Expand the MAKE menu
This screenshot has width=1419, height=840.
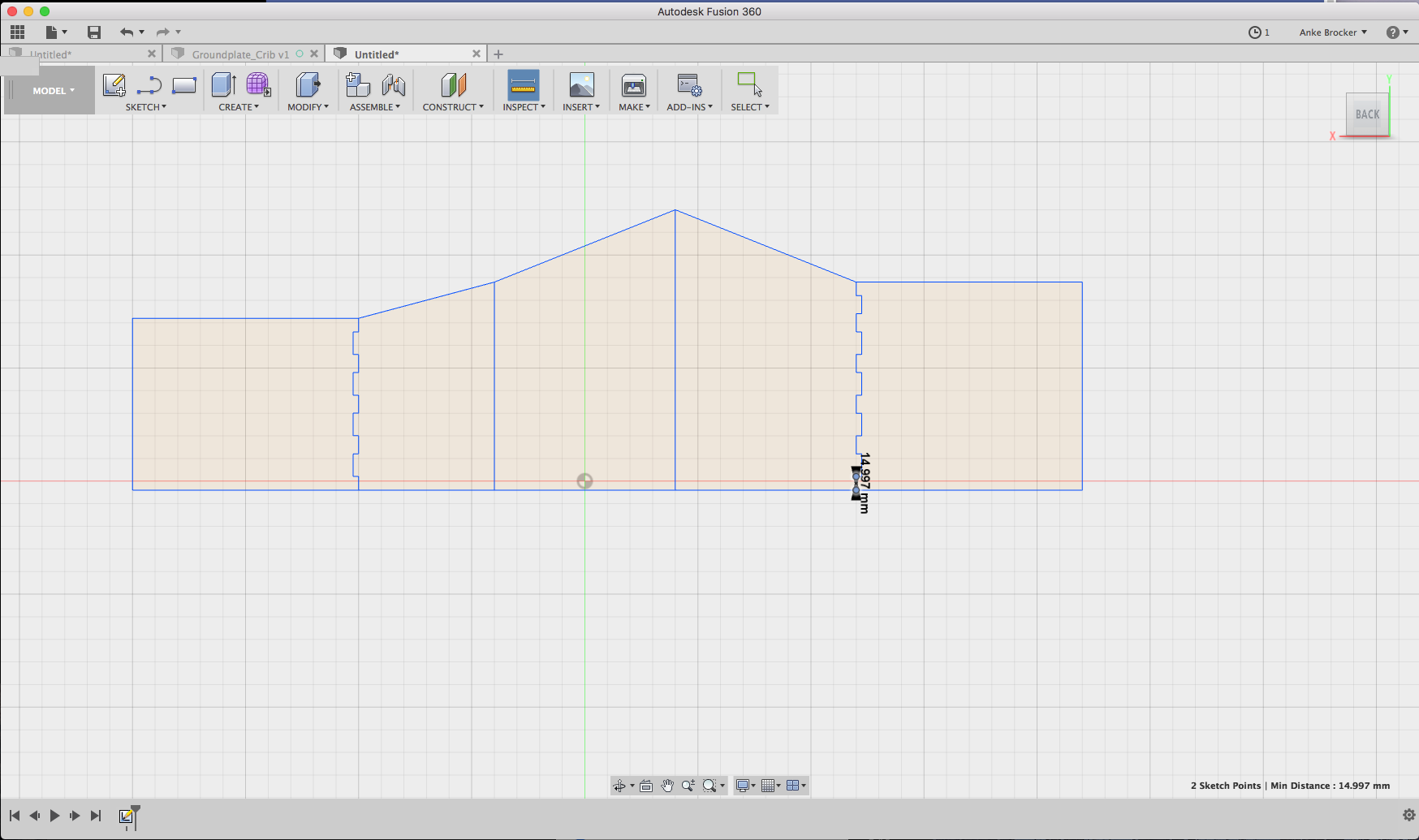click(634, 107)
